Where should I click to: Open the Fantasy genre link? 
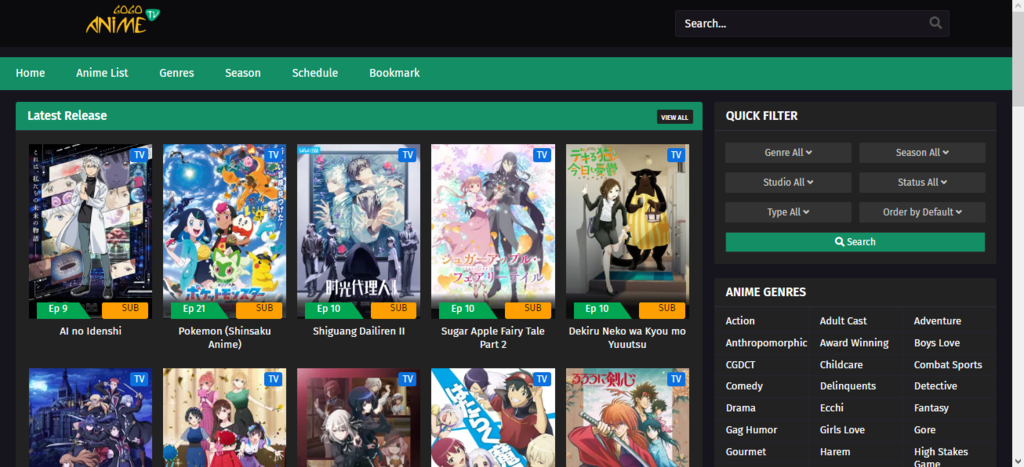931,408
